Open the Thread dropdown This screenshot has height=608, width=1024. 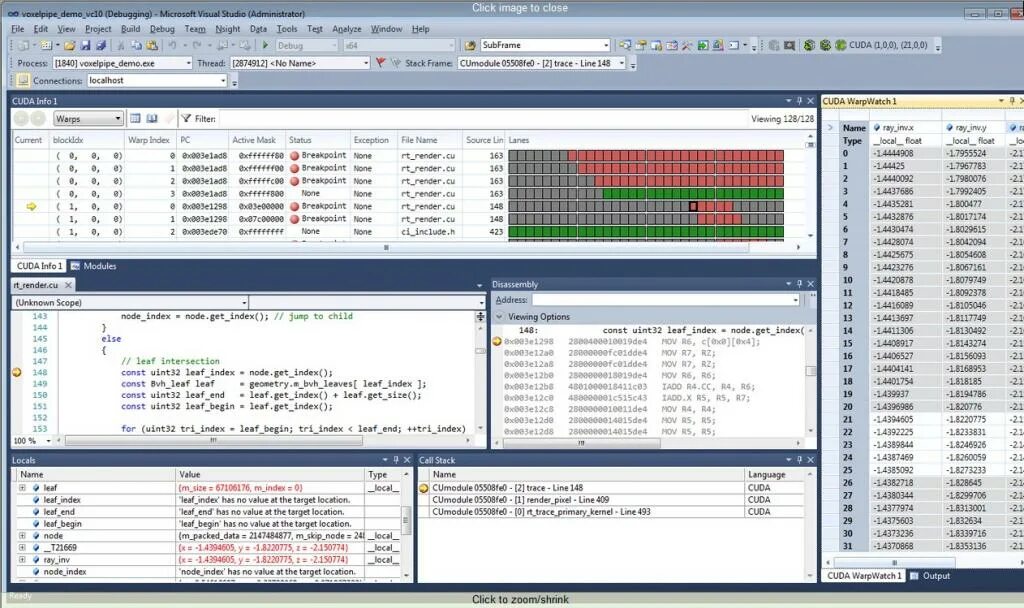pos(366,63)
